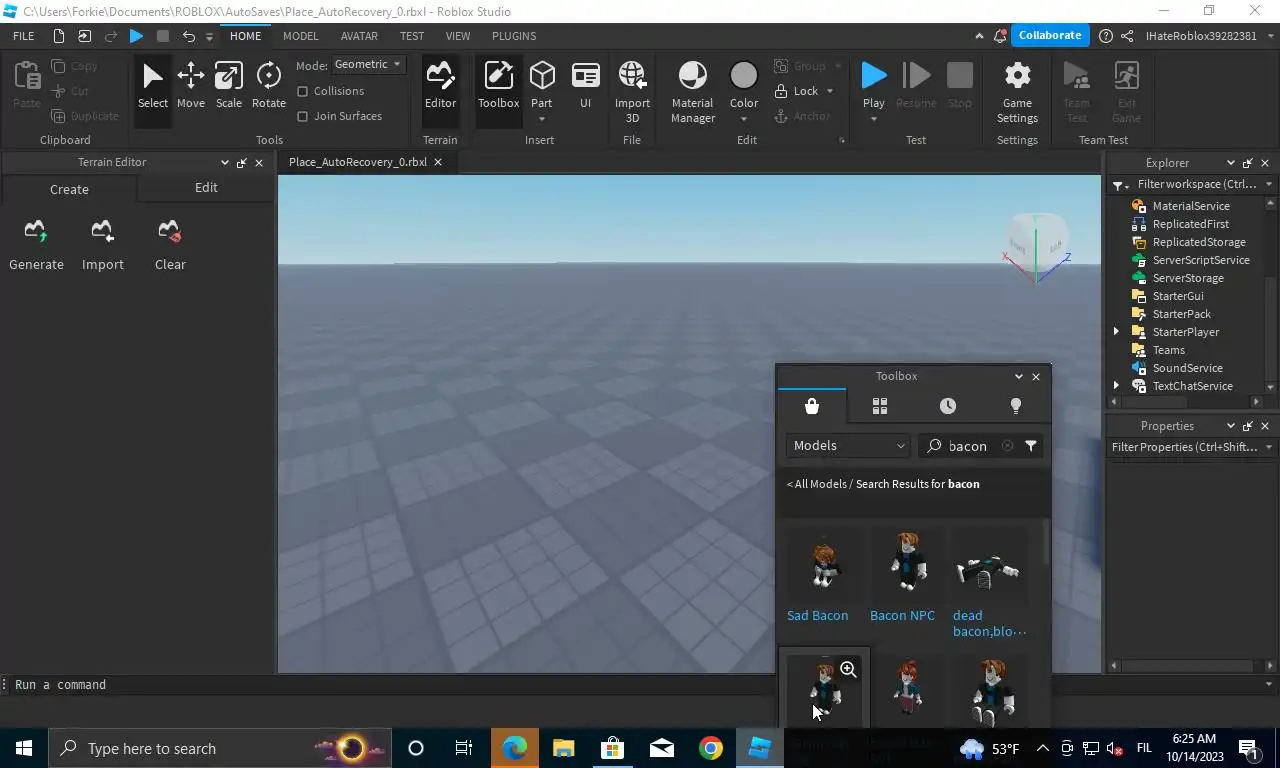Viewport: 1280px width, 768px height.
Task: Expand the TextChatService tree node
Action: (1116, 386)
